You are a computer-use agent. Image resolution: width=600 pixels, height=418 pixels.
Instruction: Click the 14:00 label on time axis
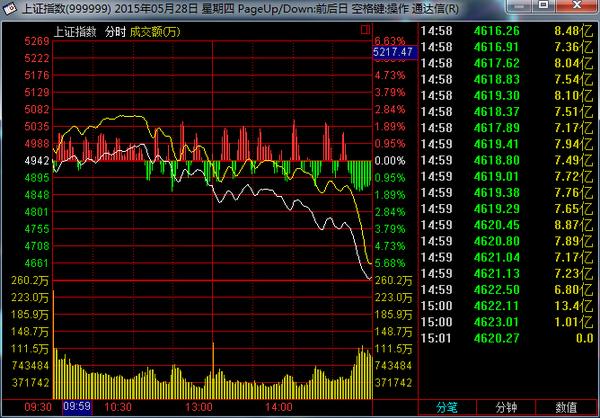(279, 407)
